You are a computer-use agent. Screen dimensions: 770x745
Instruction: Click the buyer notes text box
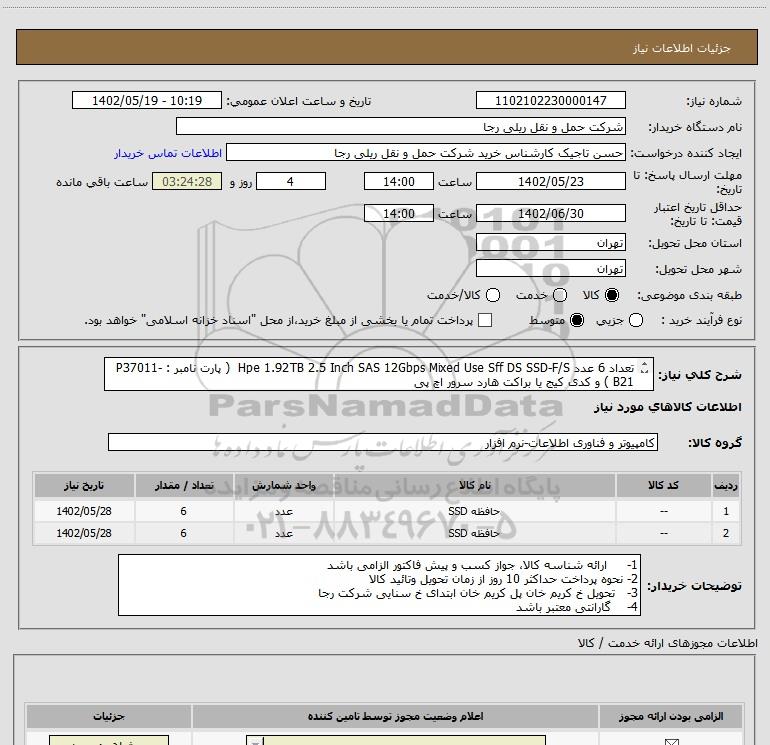(x=379, y=585)
